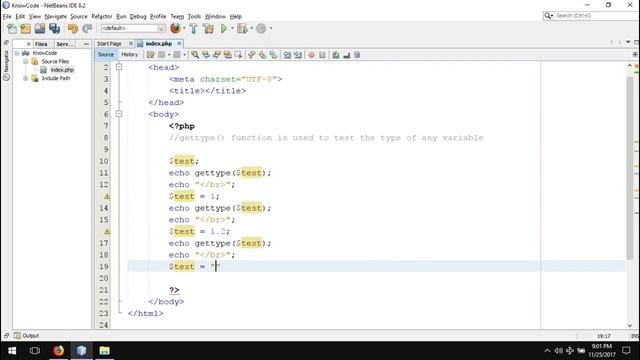This screenshot has height=360, width=640.
Task: Click Stop Macro Recording icon
Action: 322,55
